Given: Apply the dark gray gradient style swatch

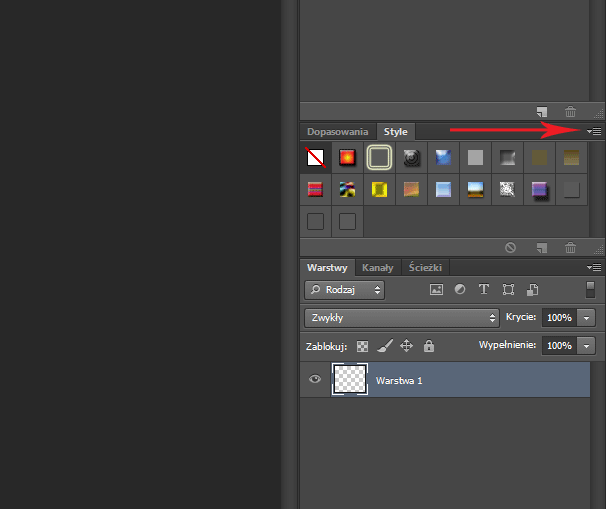Looking at the screenshot, I should (507, 157).
